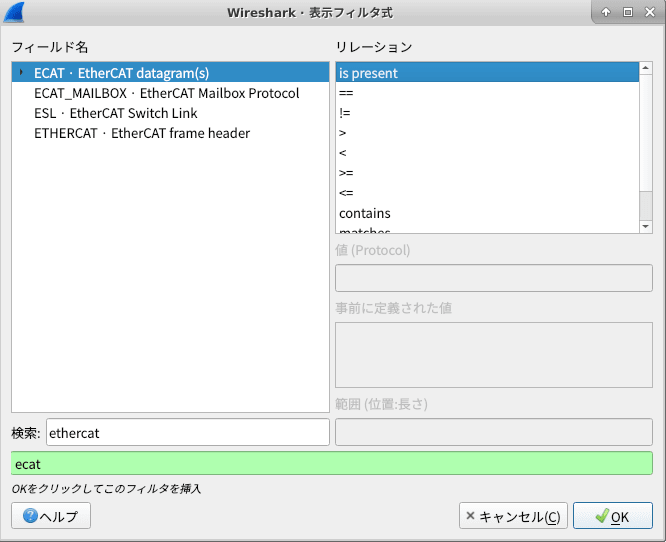Choose the 'contains' relation

pos(487,213)
